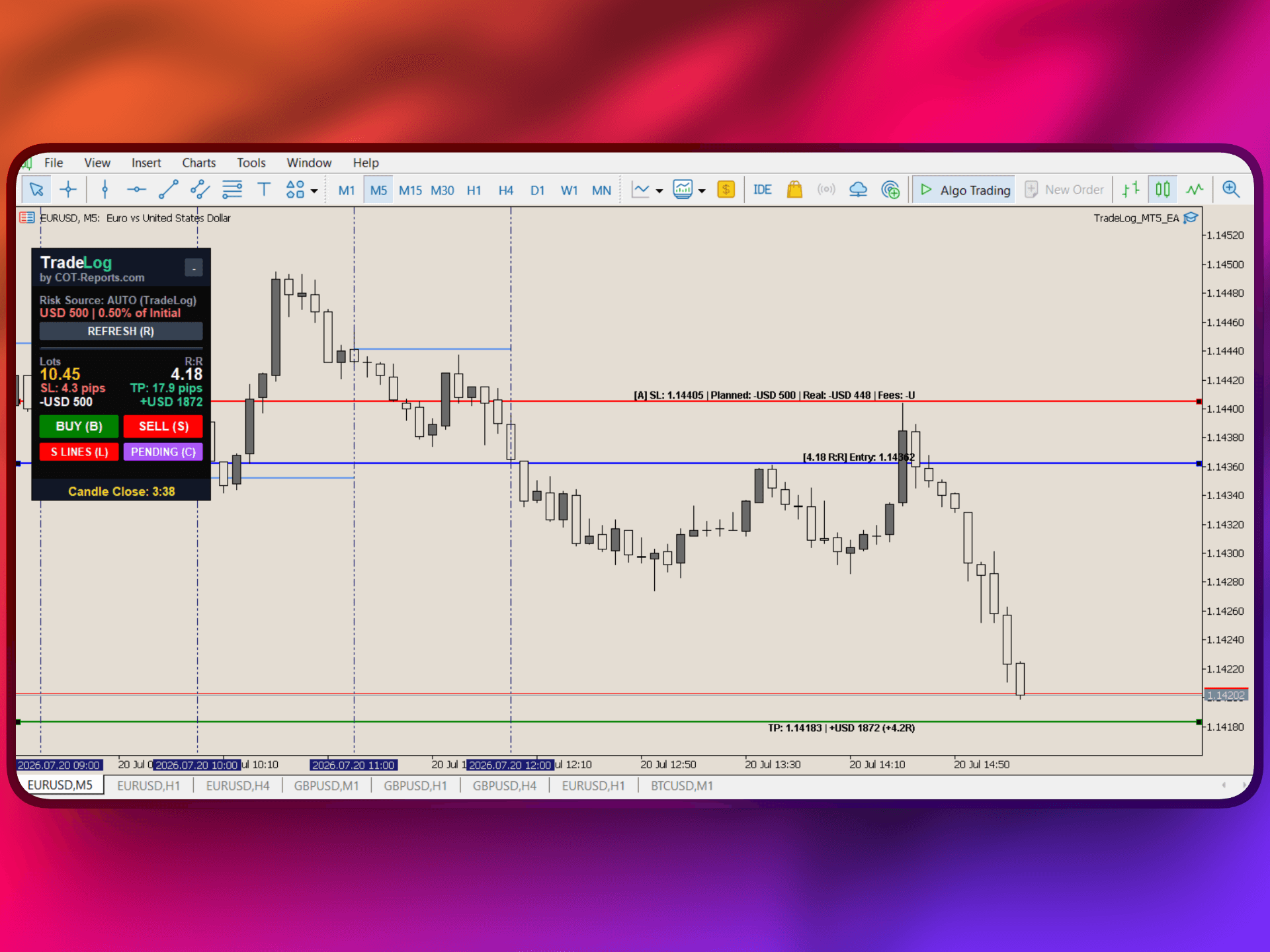The height and width of the screenshot is (952, 1270).
Task: Select the M15 timeframe
Action: click(410, 190)
